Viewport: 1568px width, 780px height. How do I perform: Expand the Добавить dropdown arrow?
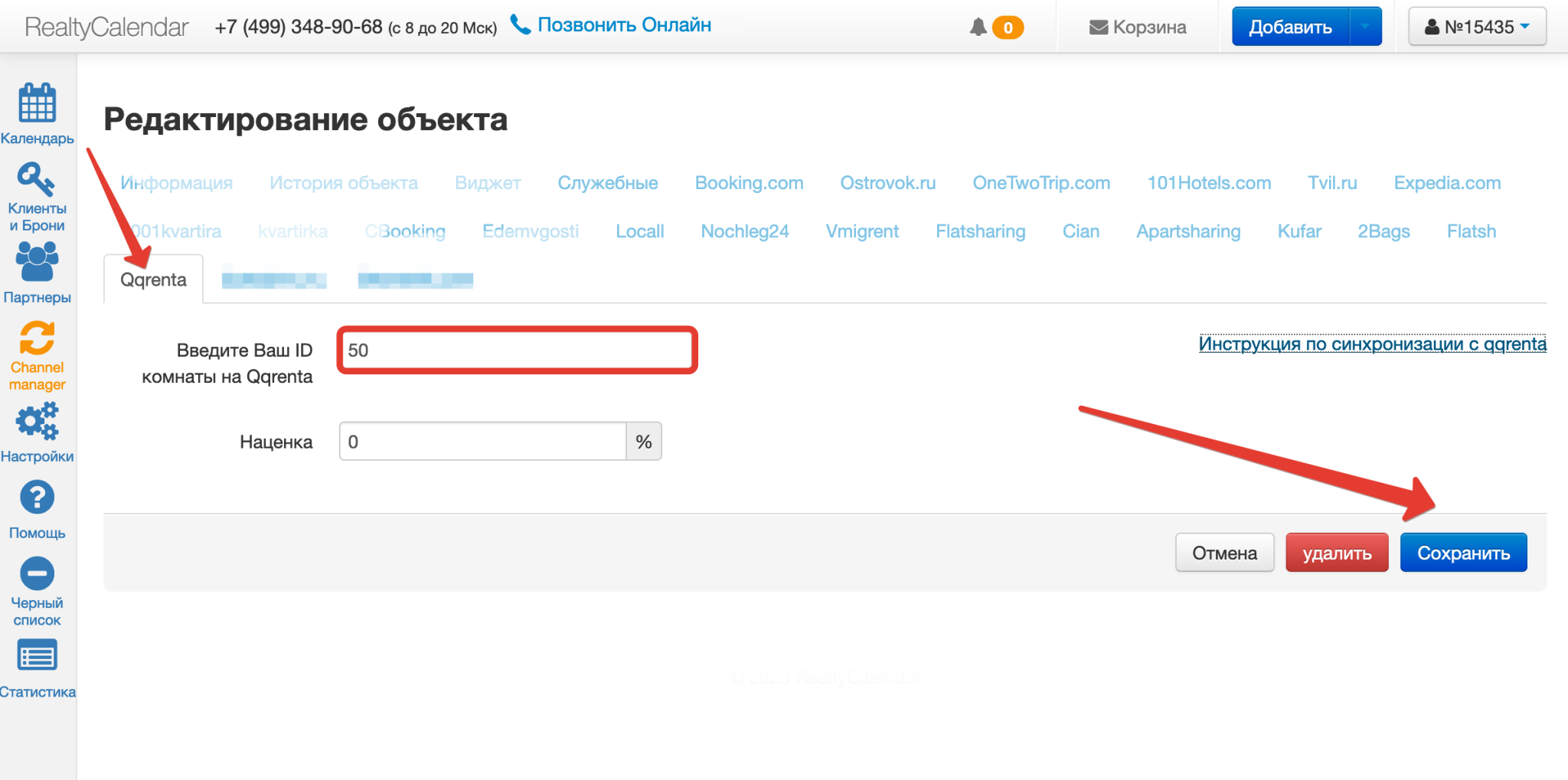(1365, 27)
